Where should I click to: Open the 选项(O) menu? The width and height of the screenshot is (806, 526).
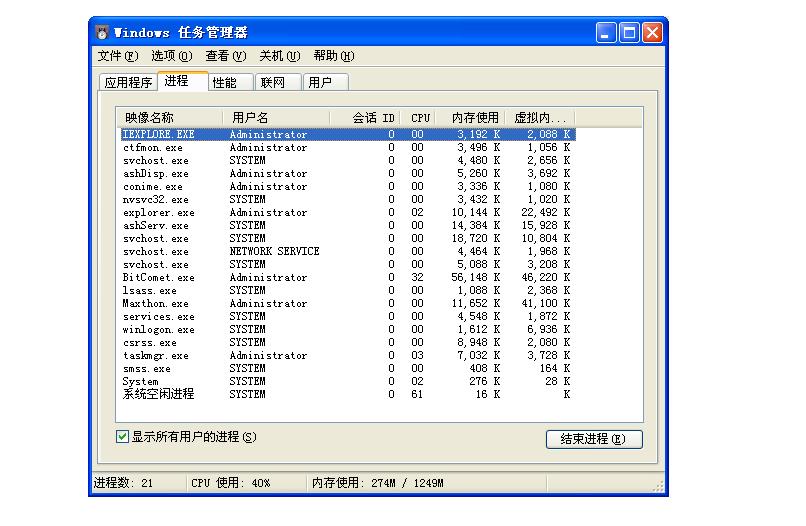click(172, 56)
